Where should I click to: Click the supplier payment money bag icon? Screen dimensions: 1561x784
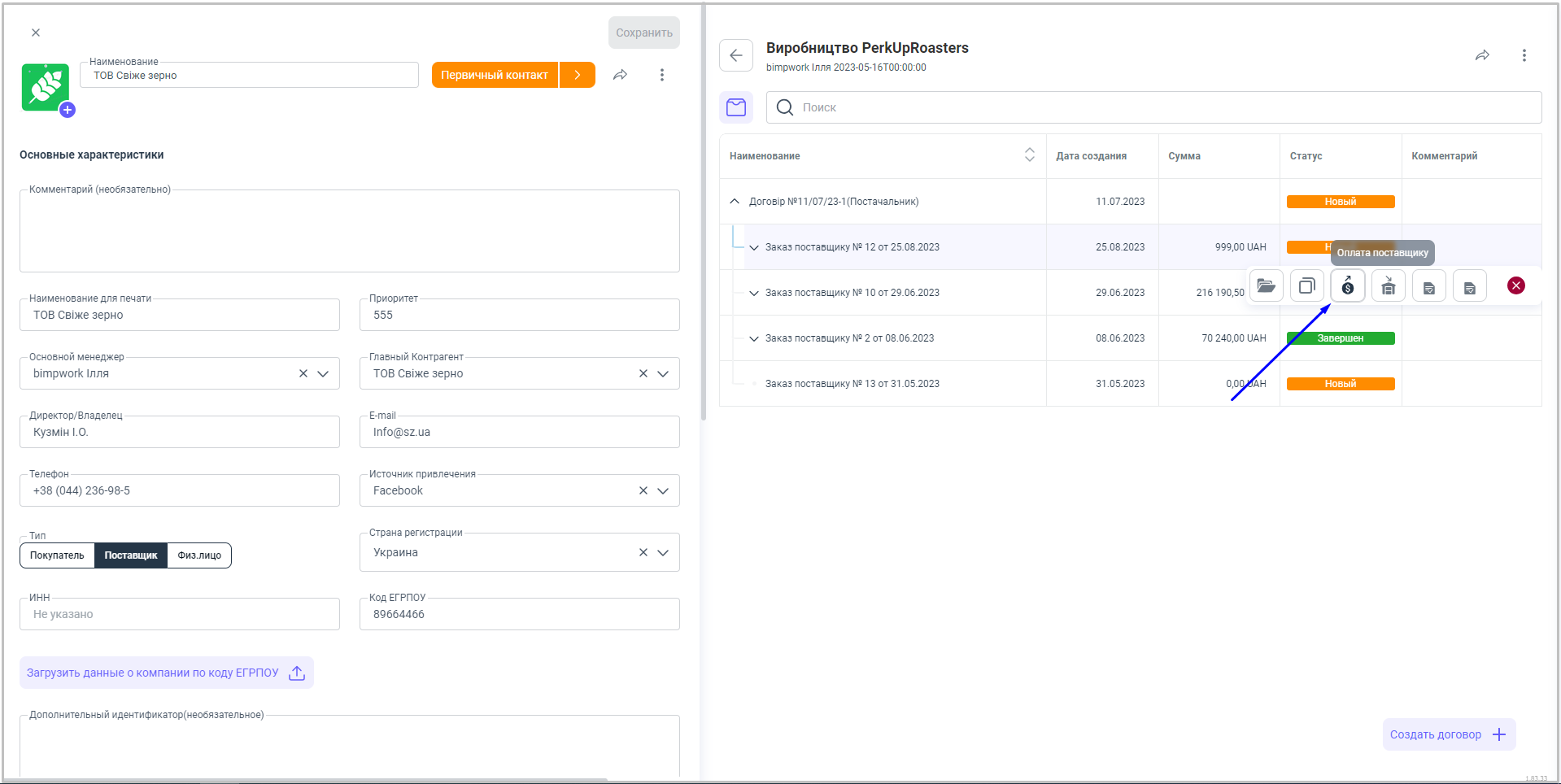[x=1347, y=285]
